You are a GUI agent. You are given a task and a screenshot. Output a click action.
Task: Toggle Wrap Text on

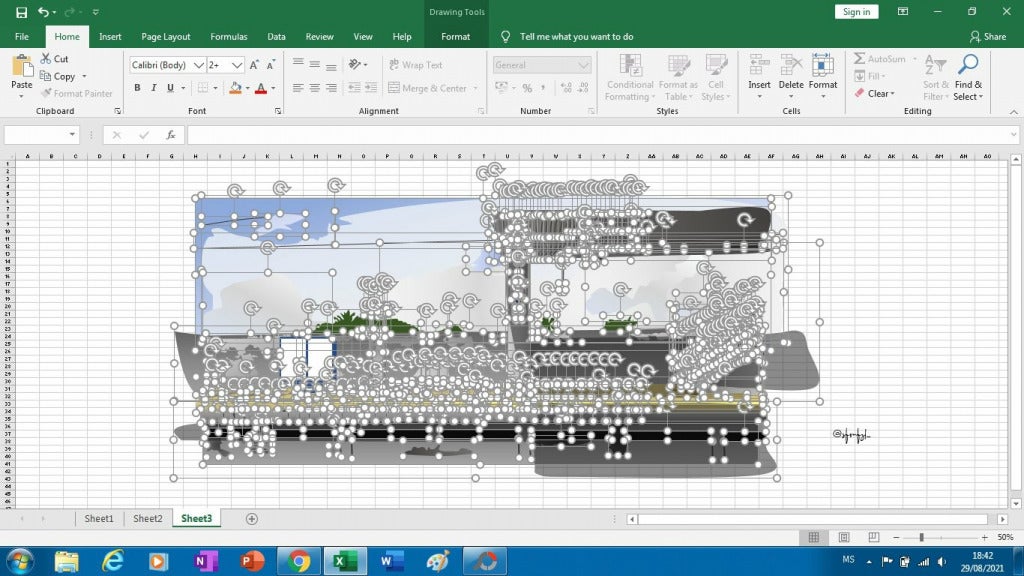(x=419, y=64)
